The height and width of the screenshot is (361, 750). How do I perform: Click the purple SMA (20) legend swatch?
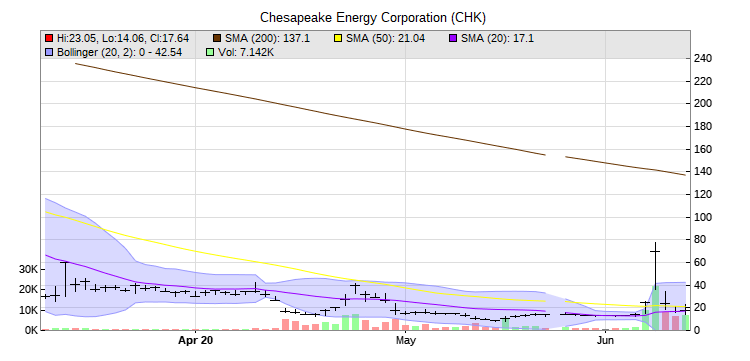coord(453,38)
